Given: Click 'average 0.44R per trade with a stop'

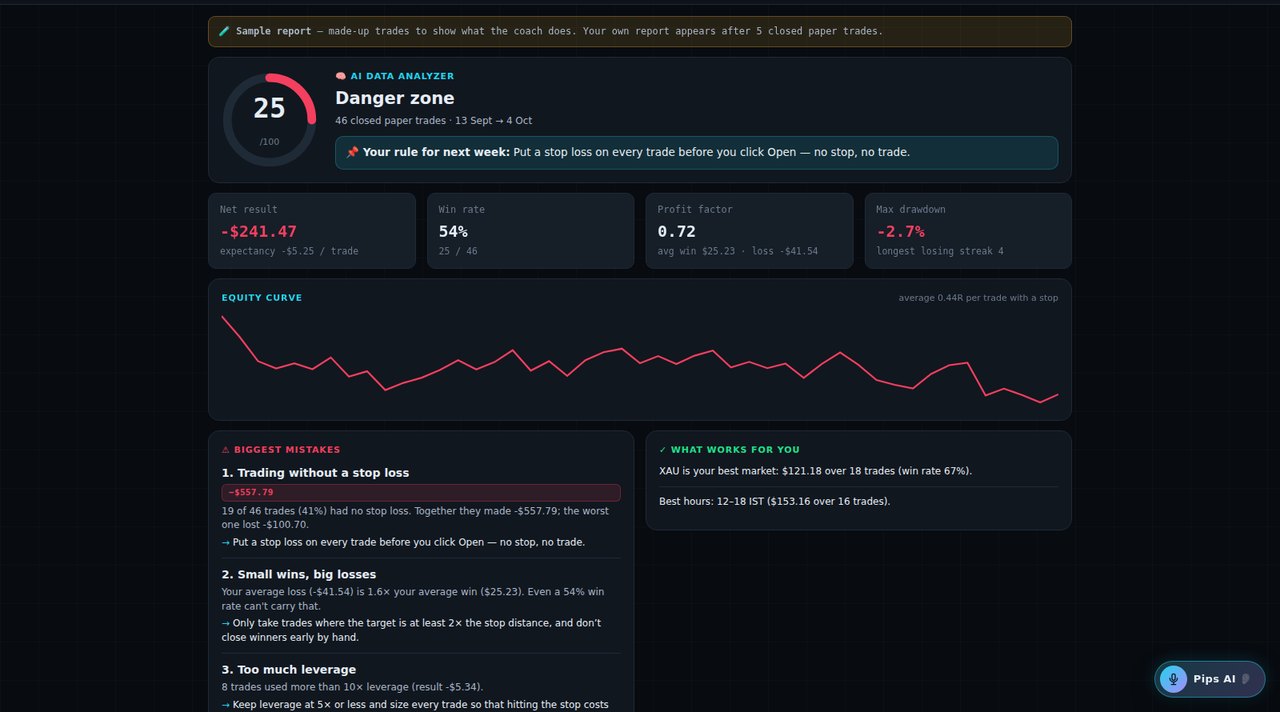Looking at the screenshot, I should [x=978, y=298].
